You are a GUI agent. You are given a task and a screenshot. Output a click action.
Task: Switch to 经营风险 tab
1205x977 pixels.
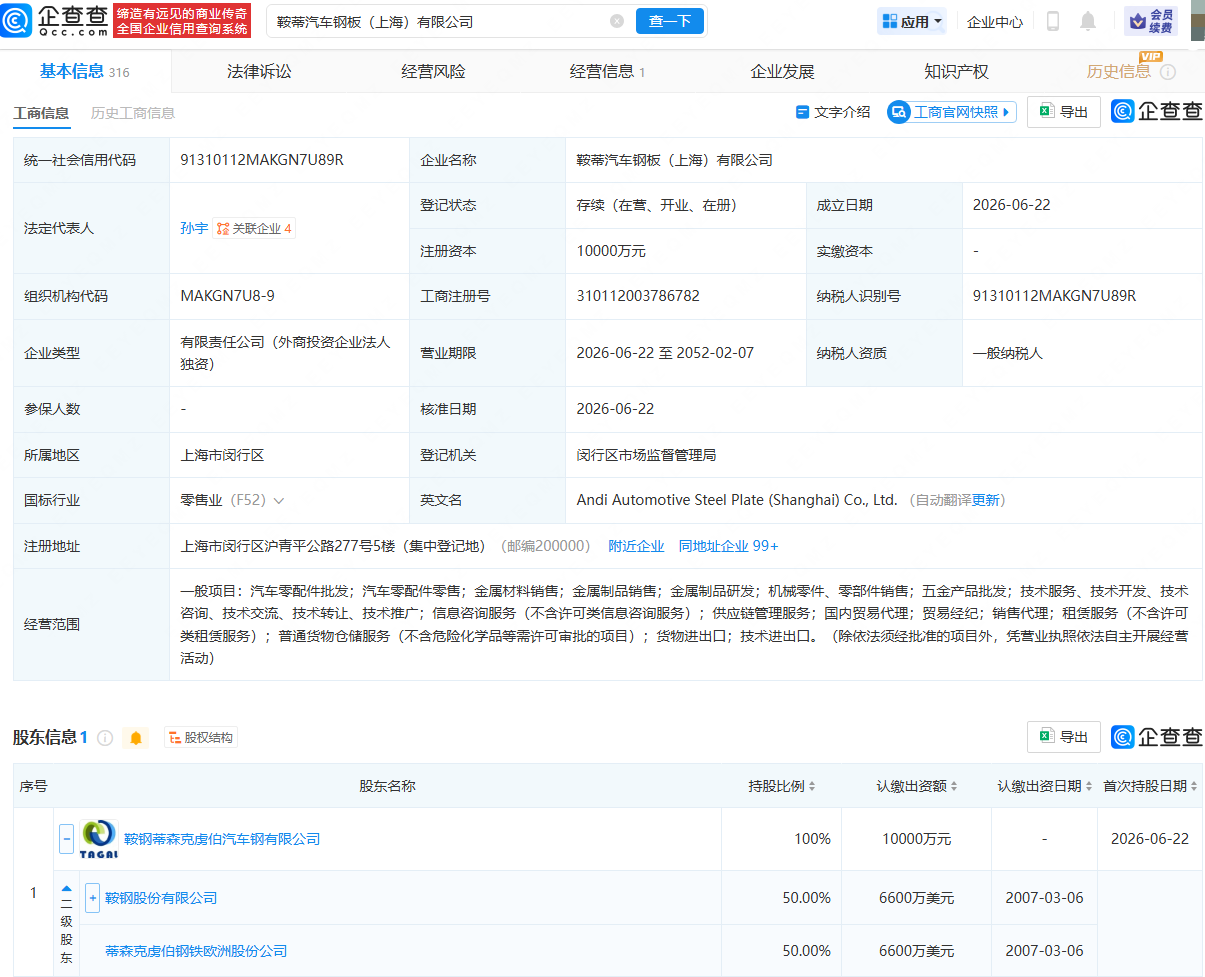tap(433, 71)
